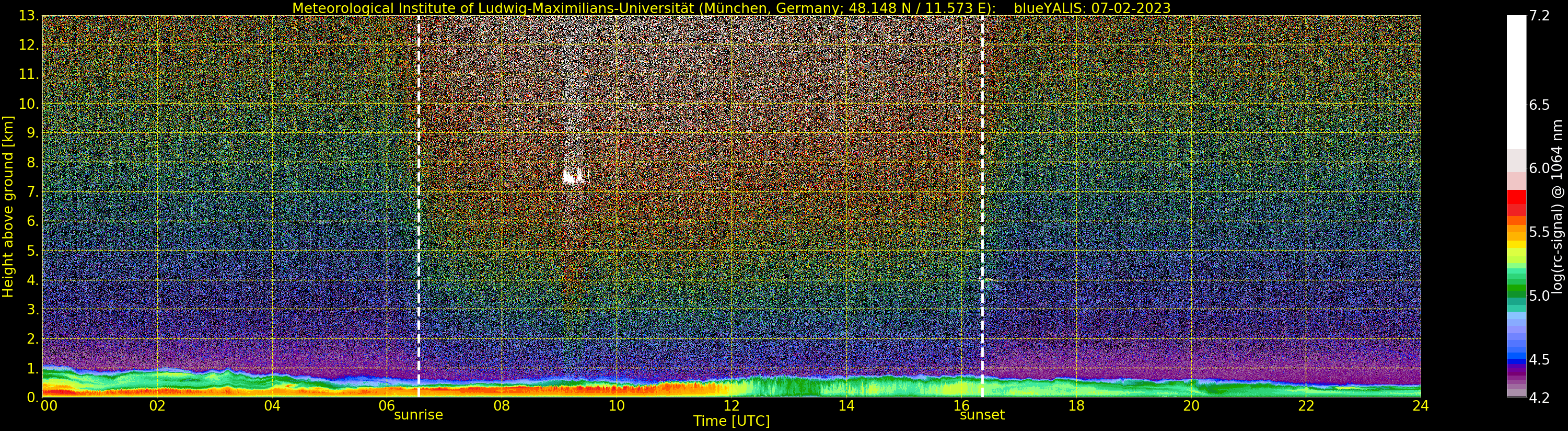Click the '00' time tick label
1568x431 pixels.
tap(49, 406)
